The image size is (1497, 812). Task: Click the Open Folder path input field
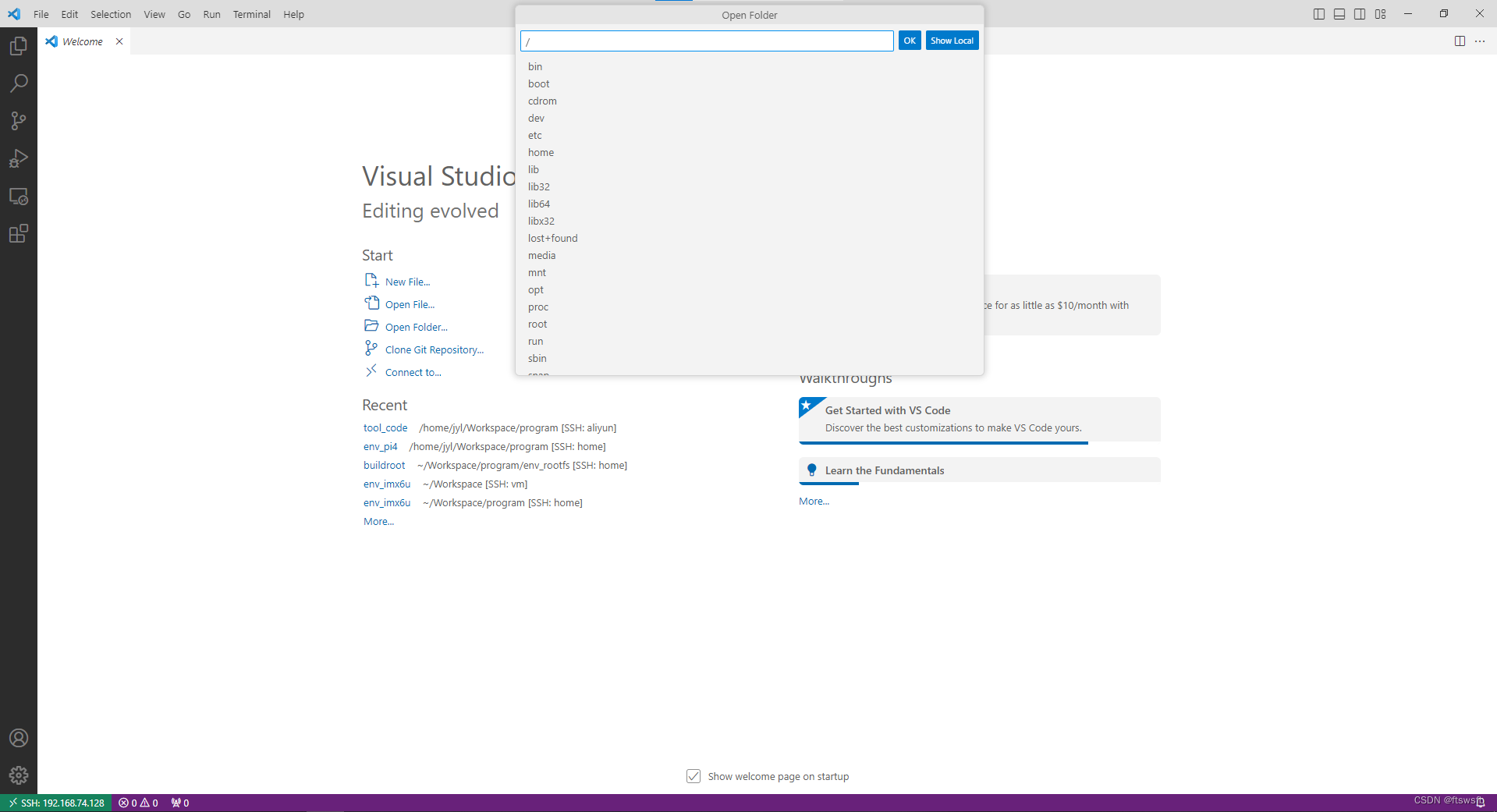point(707,41)
